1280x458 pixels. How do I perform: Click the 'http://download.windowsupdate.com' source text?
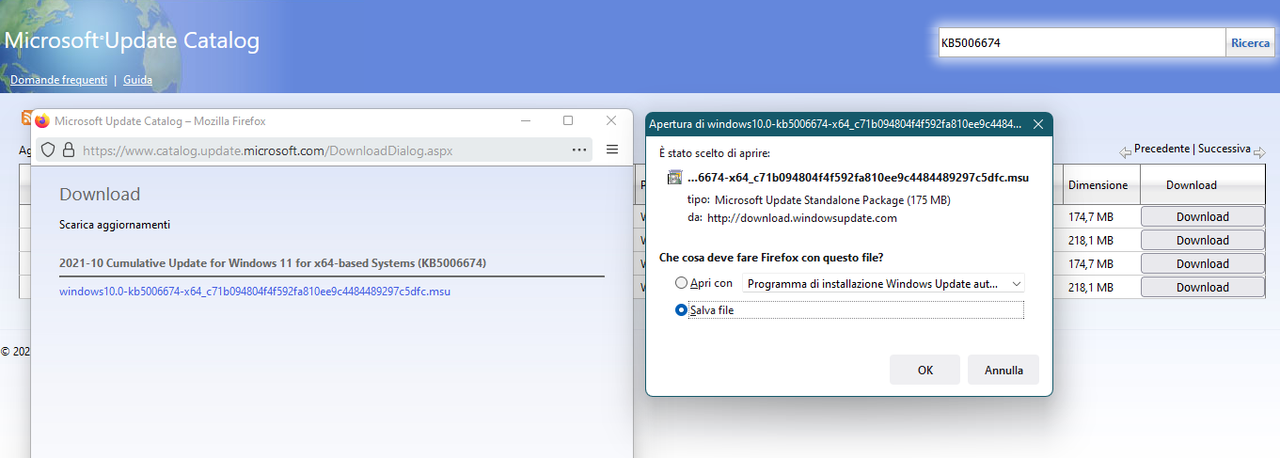(x=802, y=218)
